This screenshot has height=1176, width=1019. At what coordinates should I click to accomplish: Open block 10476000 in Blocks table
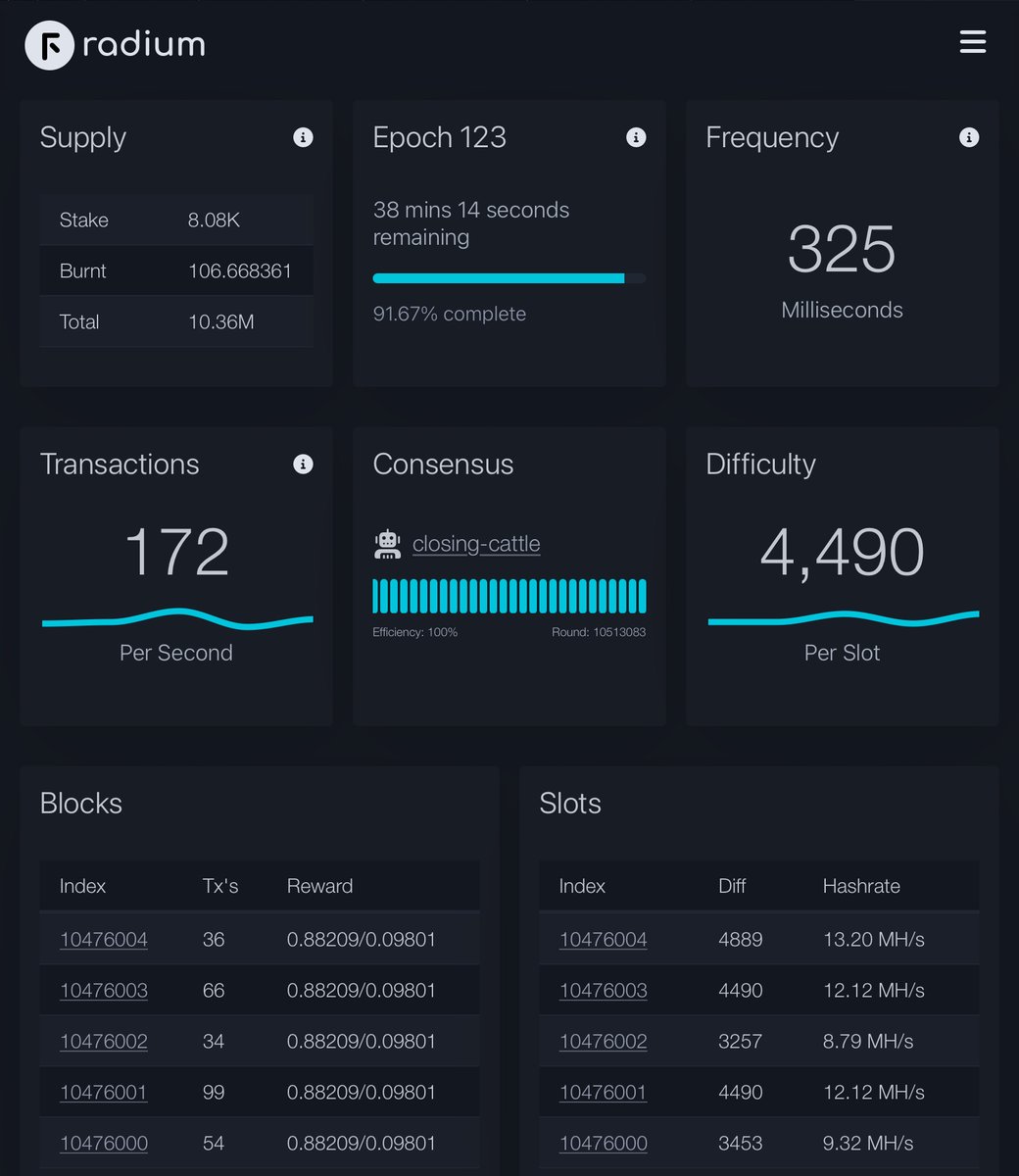point(104,1144)
